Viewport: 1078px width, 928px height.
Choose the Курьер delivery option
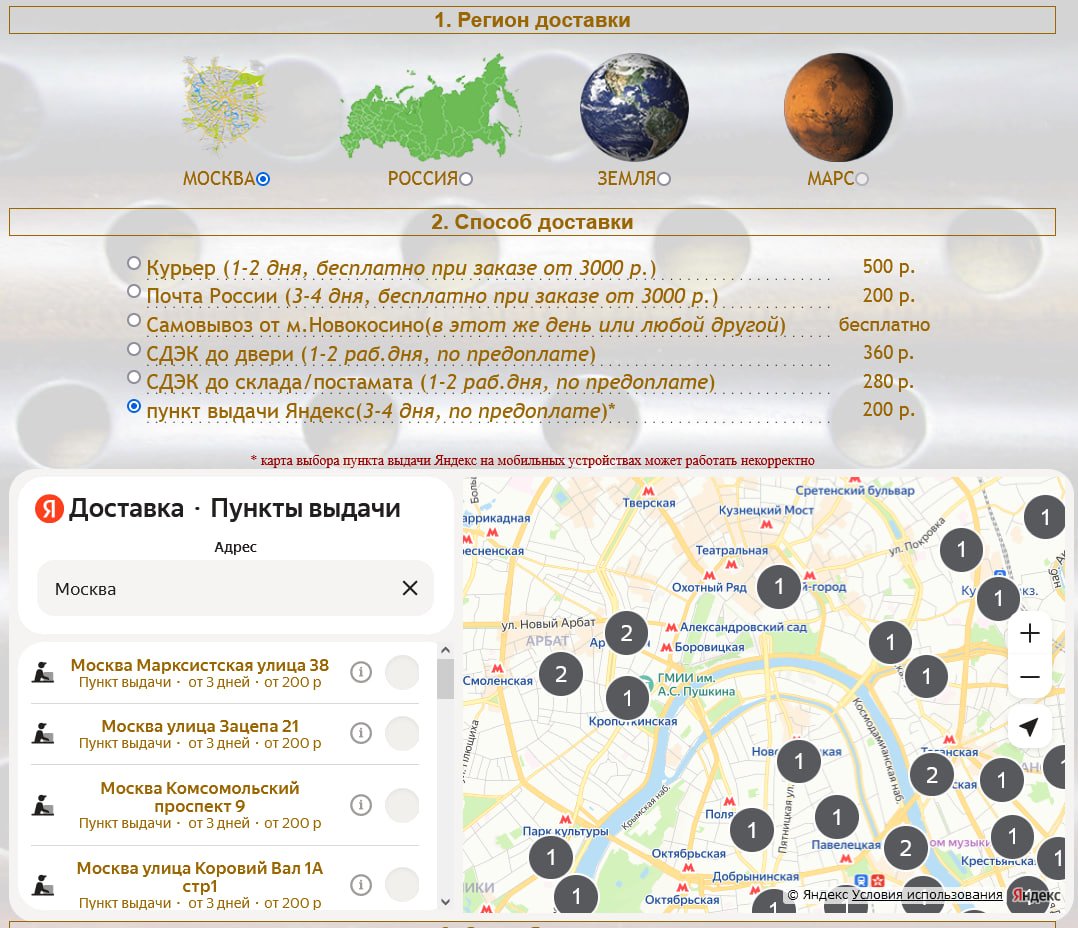click(134, 263)
